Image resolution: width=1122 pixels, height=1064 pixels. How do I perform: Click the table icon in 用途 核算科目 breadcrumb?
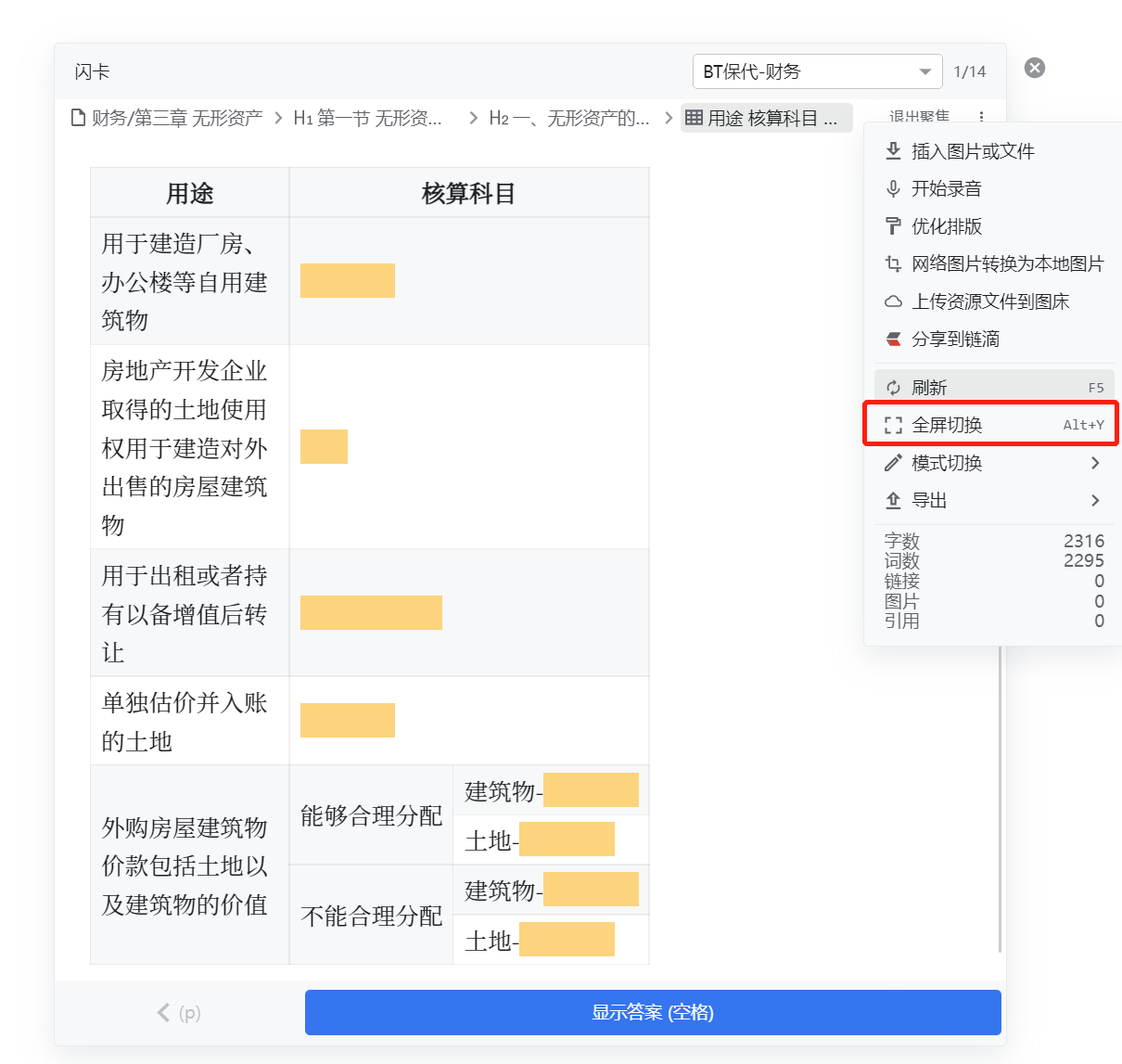coord(694,118)
